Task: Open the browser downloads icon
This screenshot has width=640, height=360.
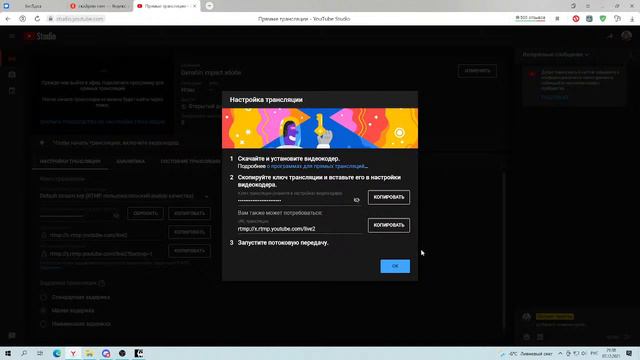Action: pos(632,19)
